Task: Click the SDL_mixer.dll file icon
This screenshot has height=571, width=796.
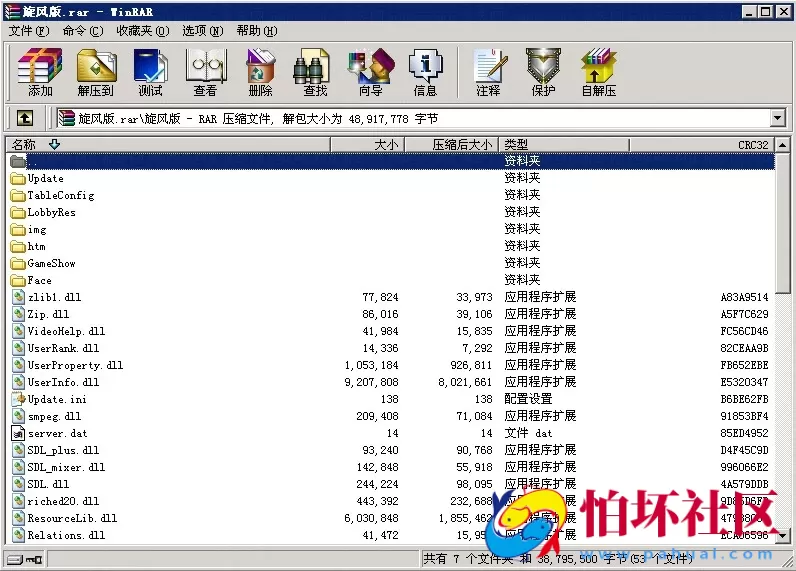Action: click(x=18, y=467)
